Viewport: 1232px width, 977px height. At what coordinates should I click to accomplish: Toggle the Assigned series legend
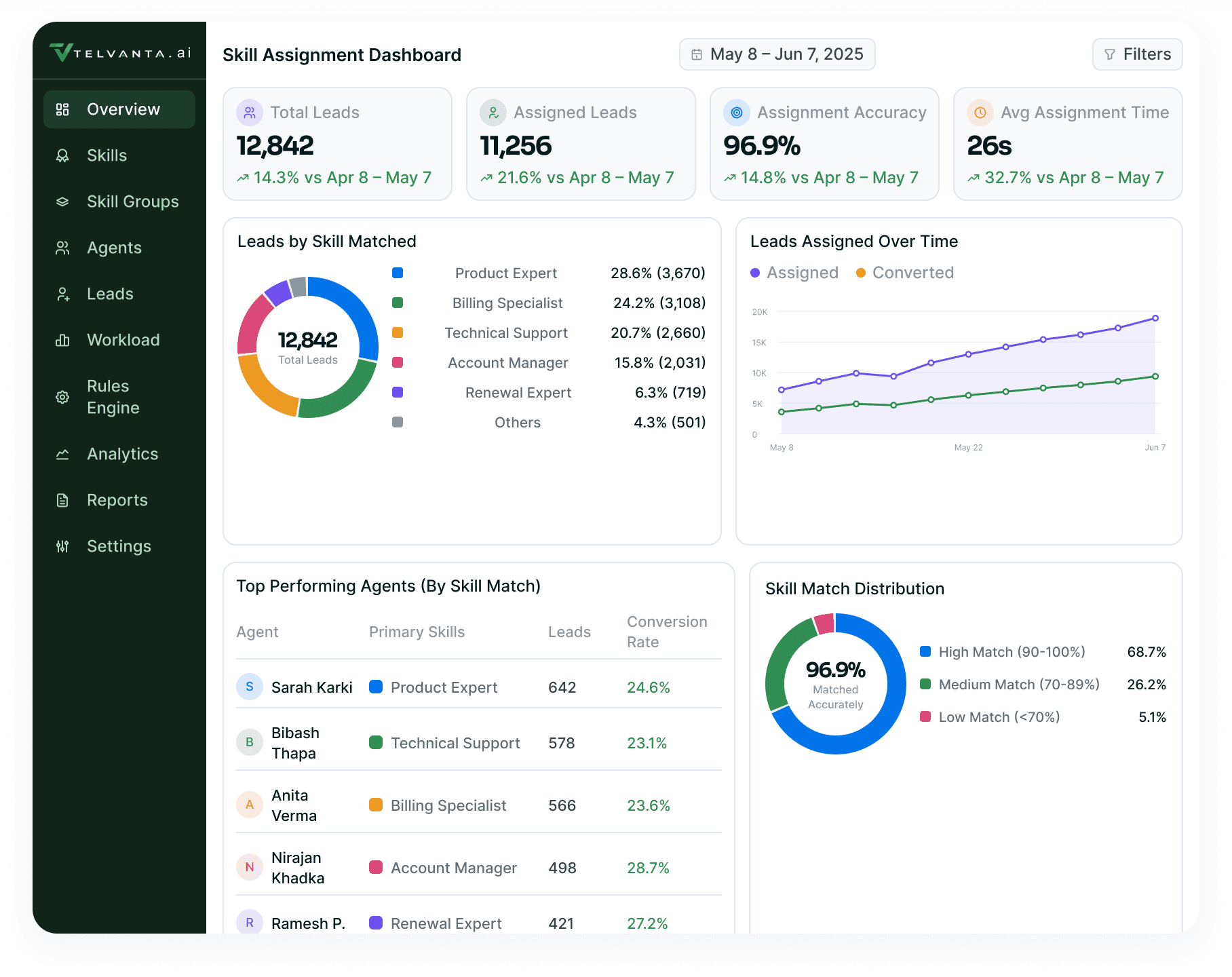click(794, 273)
